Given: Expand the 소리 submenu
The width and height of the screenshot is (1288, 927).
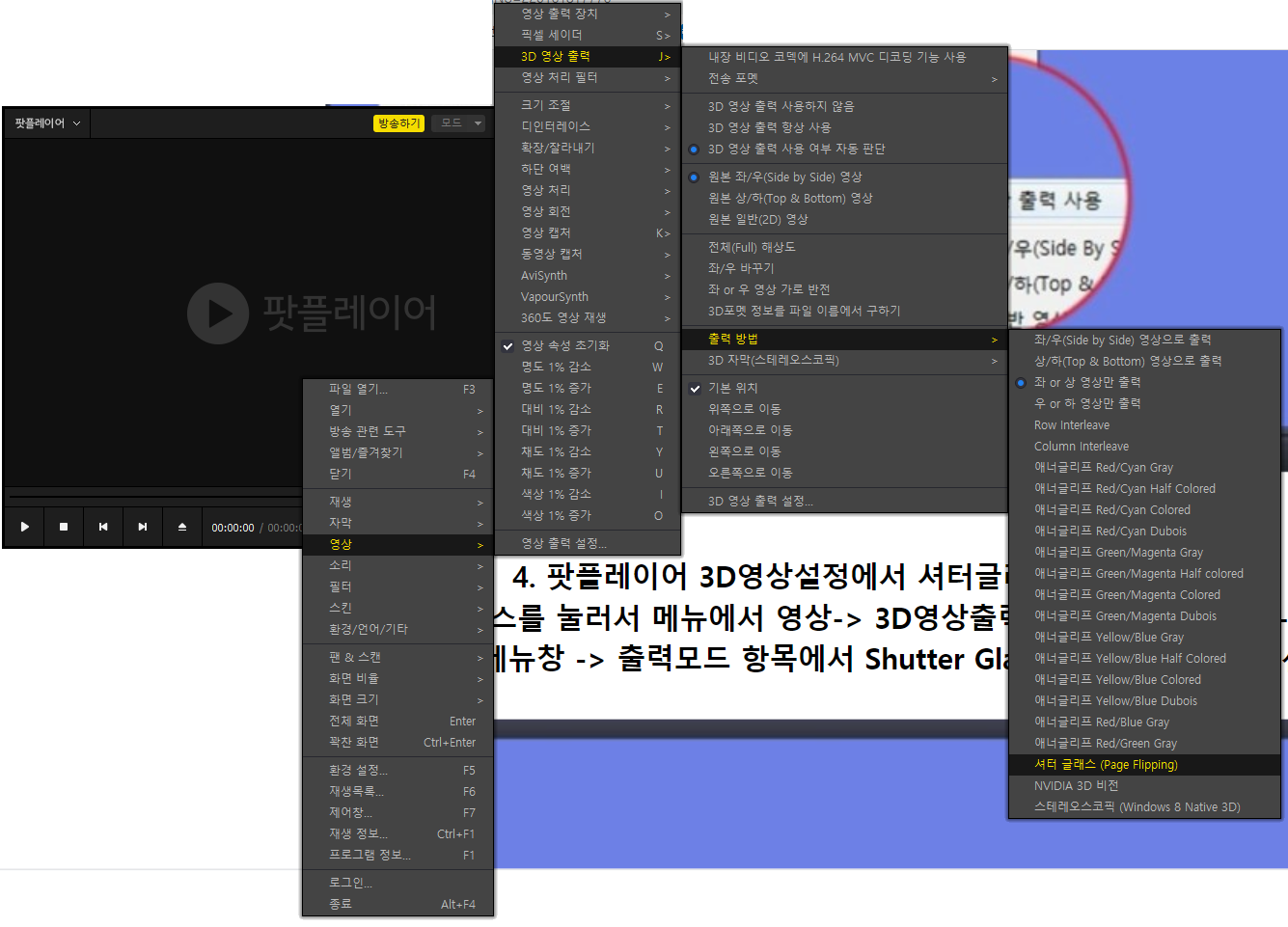Looking at the screenshot, I should 398,566.
